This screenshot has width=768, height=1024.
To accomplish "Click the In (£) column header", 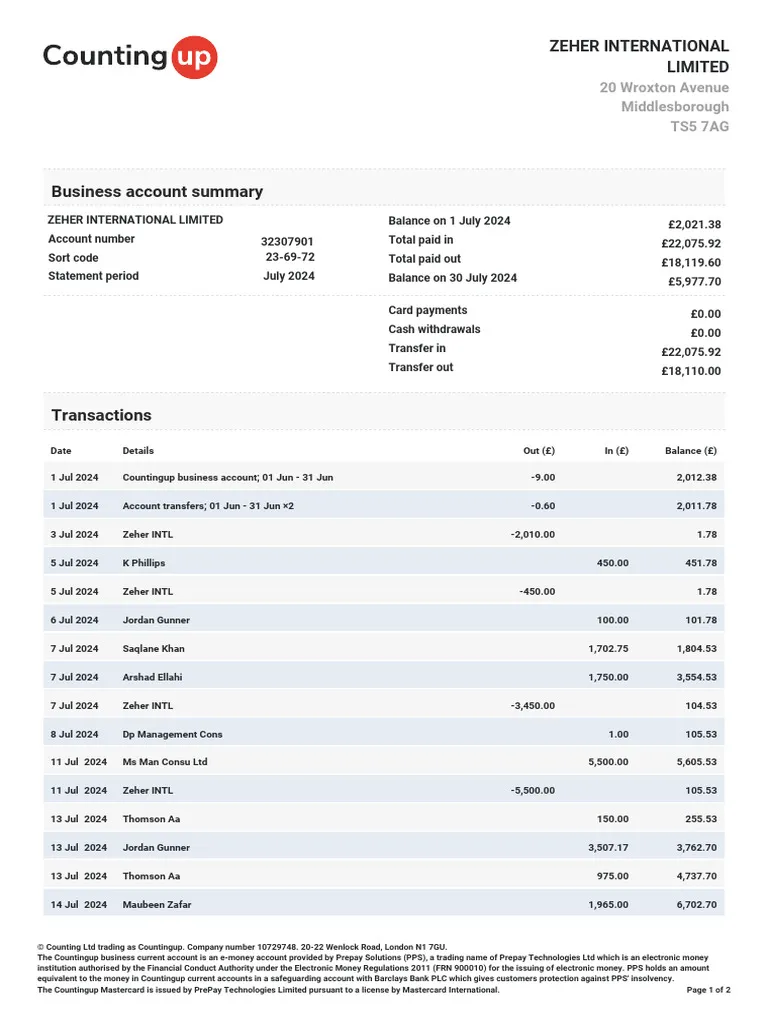I will [616, 451].
